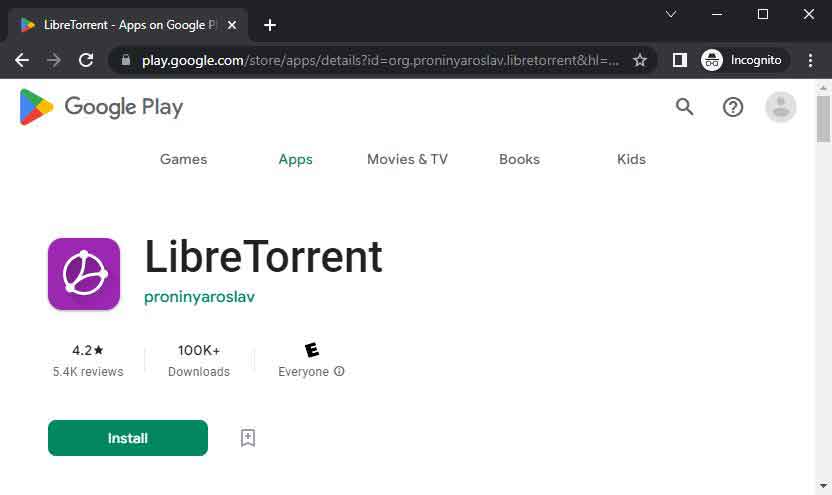
Task: Open the browser side panel
Action: click(x=680, y=60)
